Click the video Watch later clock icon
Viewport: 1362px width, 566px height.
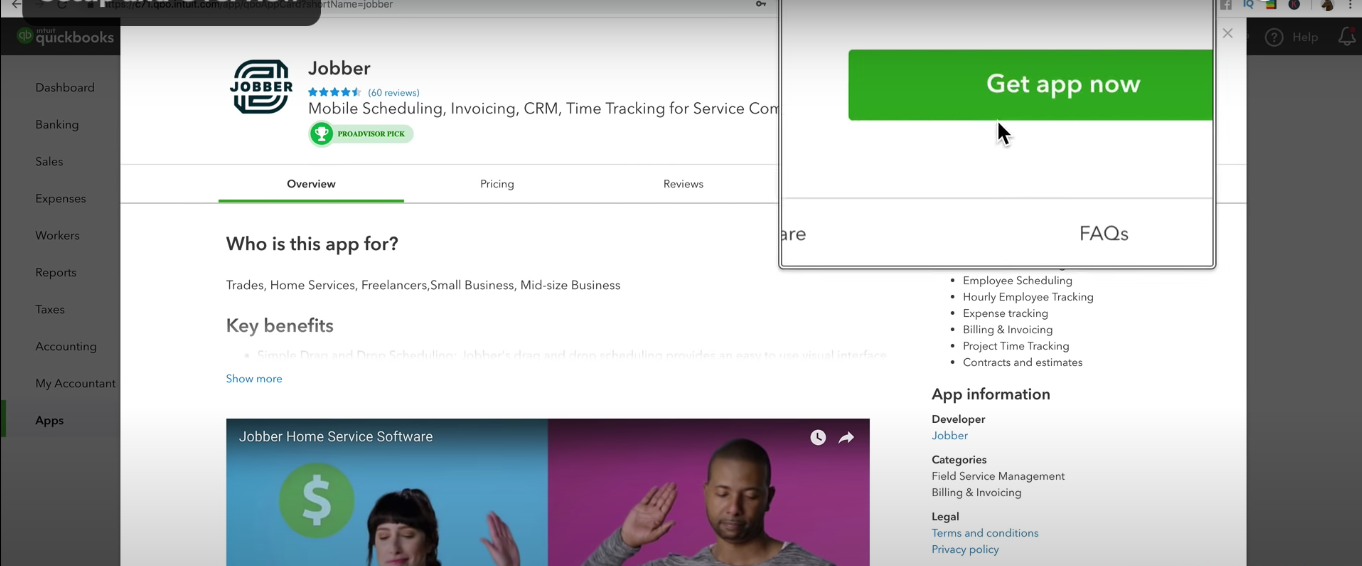[x=818, y=438]
